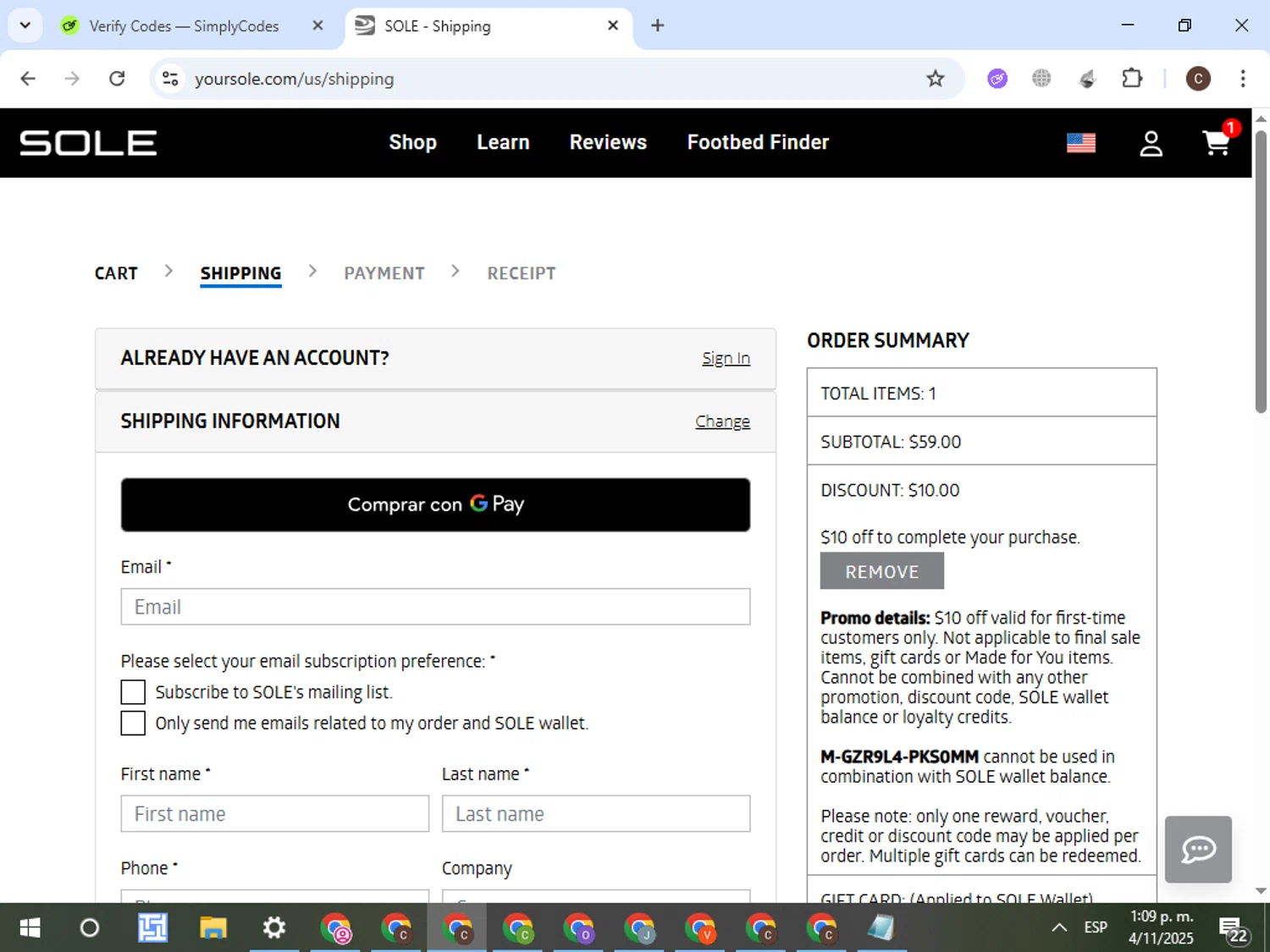Focus the First name field
1270x952 pixels.
tap(274, 813)
